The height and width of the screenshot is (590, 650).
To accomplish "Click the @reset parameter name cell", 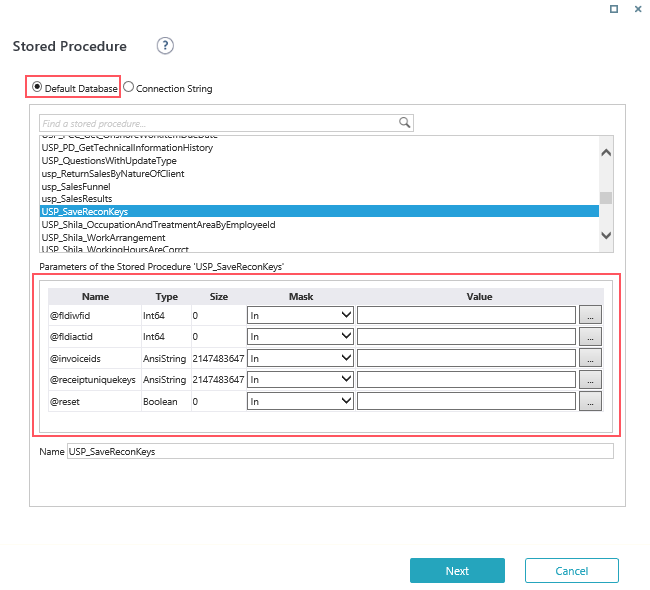I will pyautogui.click(x=95, y=402).
